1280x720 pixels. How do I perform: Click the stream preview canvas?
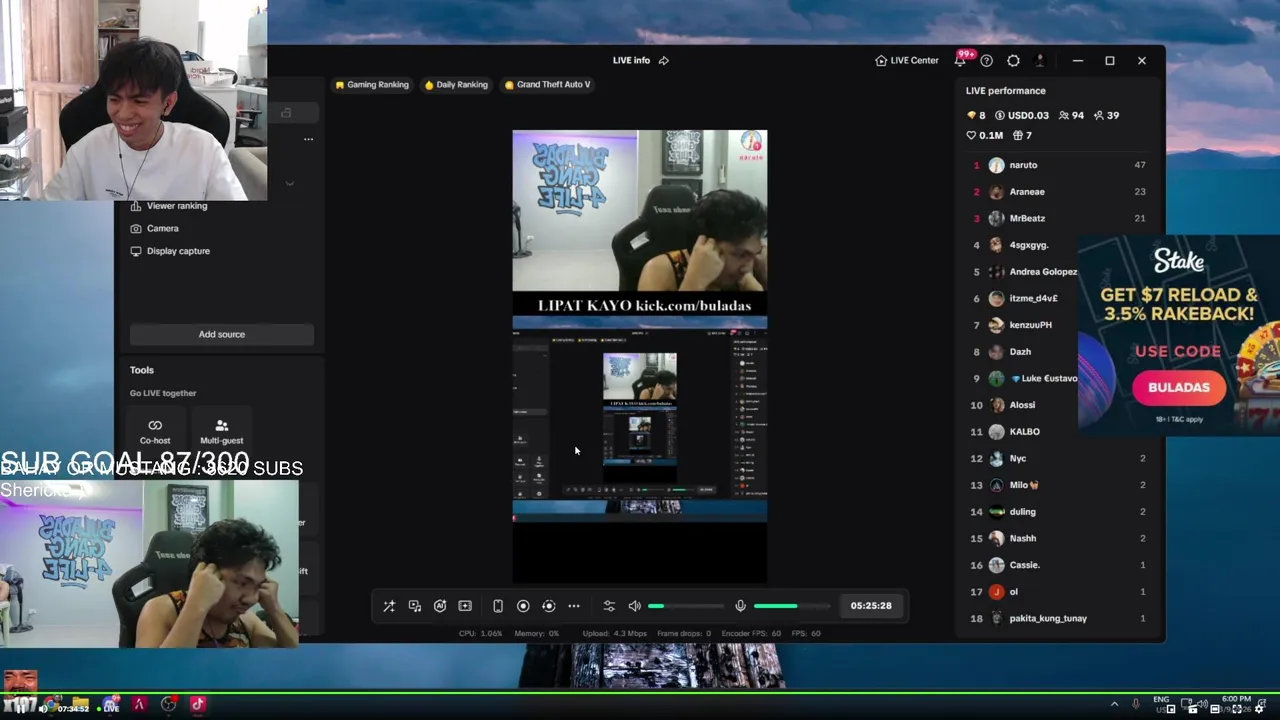point(640,357)
